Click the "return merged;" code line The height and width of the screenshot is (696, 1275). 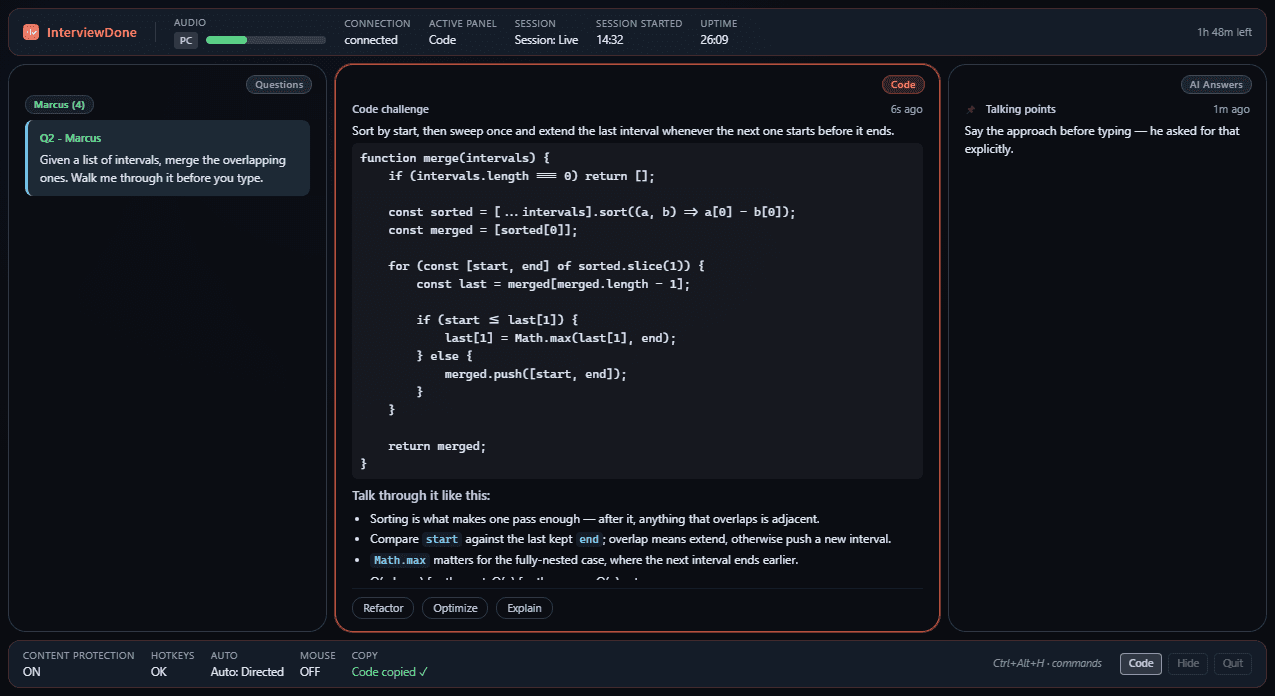tap(437, 446)
